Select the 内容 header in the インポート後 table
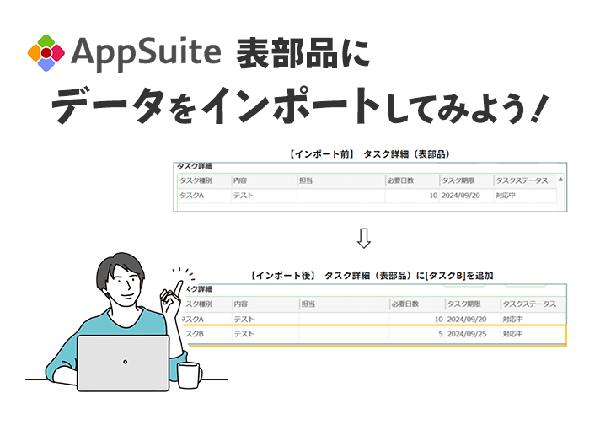Viewport: 600px width, 425px height. [241, 304]
